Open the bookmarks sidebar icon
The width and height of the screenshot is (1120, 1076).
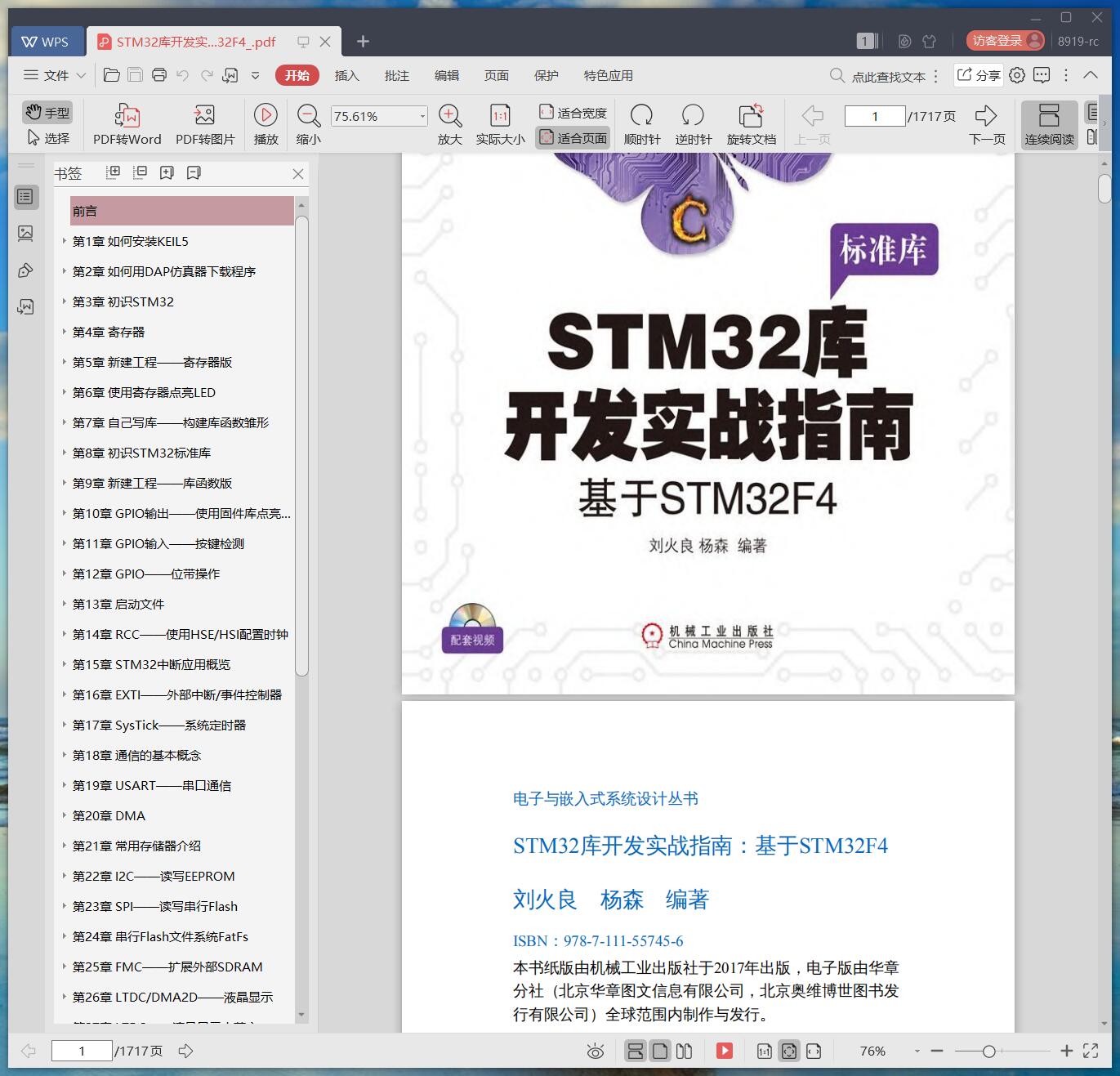tap(25, 196)
